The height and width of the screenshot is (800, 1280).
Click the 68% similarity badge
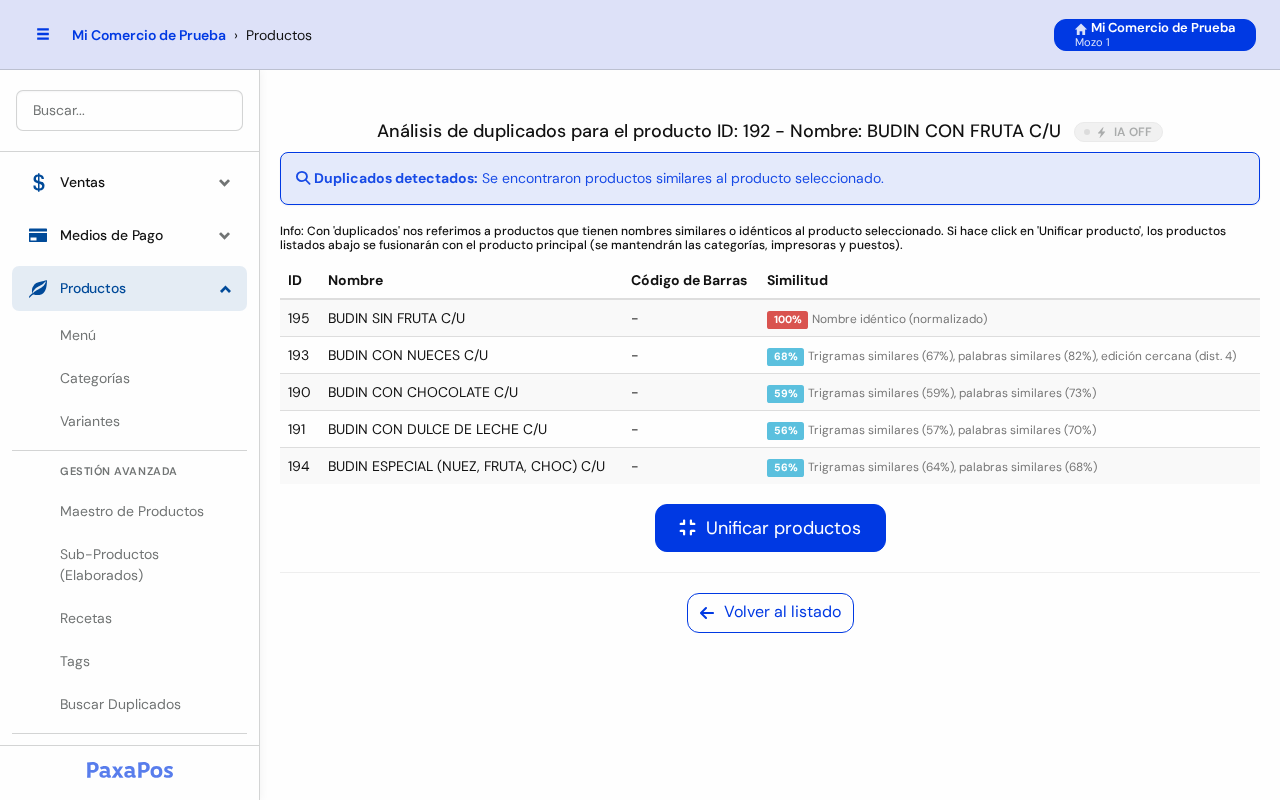tap(785, 357)
